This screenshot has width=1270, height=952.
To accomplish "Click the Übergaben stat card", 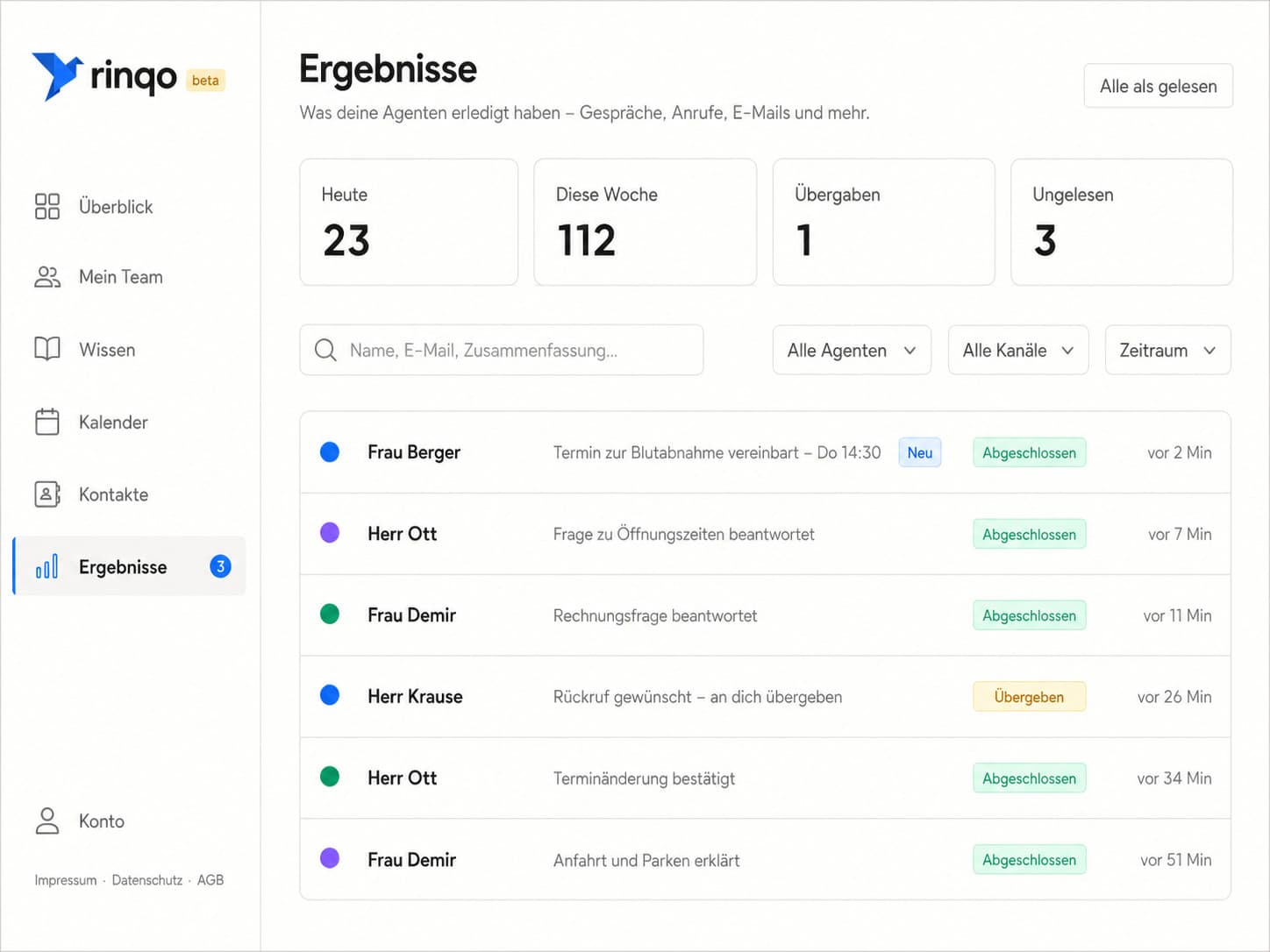I will point(883,222).
